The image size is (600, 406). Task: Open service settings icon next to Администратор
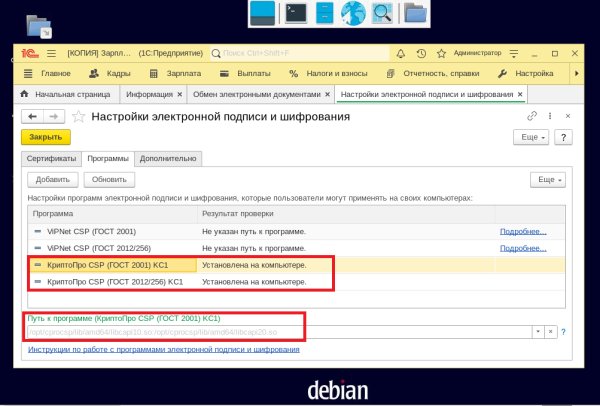pyautogui.click(x=514, y=54)
